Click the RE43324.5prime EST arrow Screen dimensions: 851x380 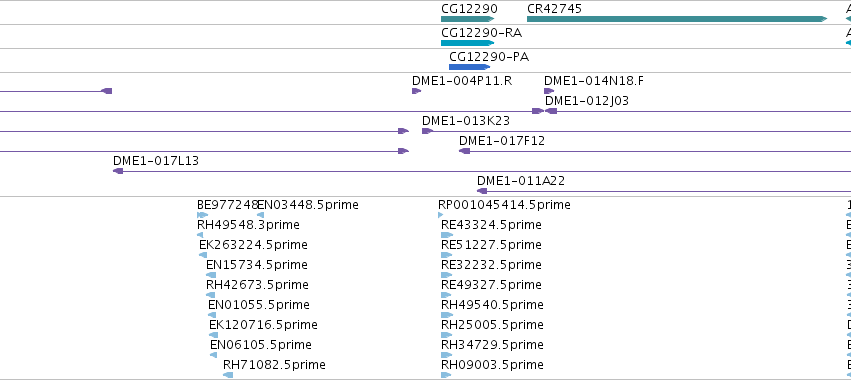(447, 235)
